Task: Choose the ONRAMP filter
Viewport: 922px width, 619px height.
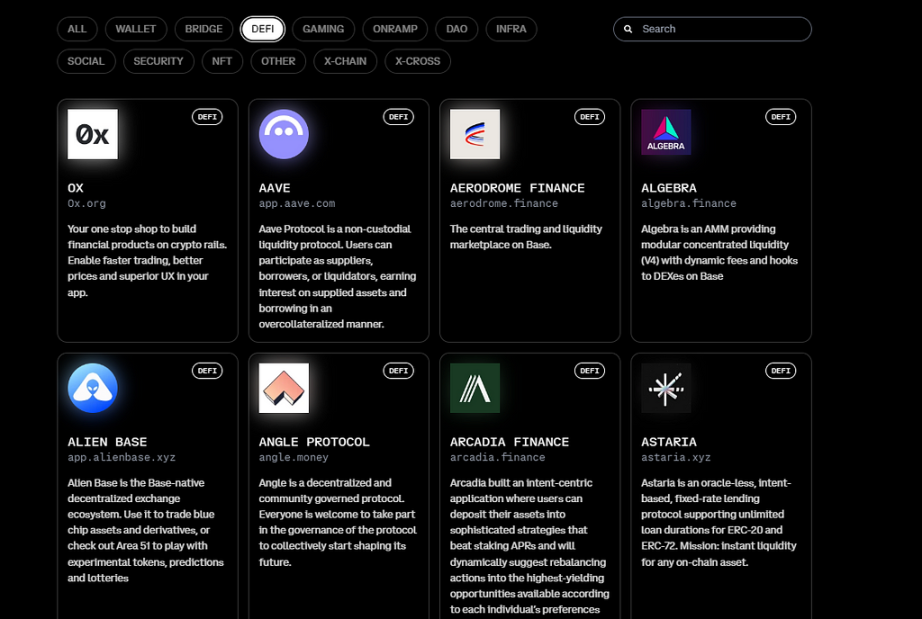Action: pos(395,29)
